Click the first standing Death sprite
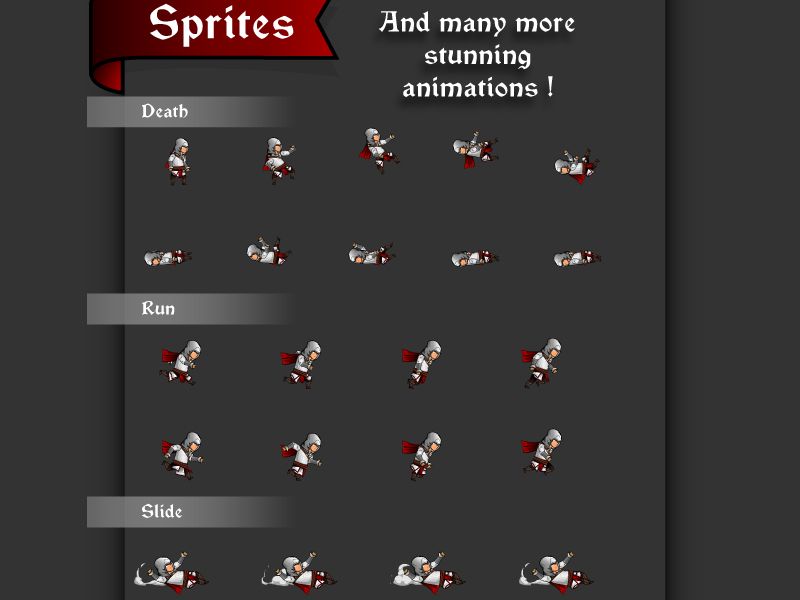This screenshot has height=600, width=800. coord(178,161)
